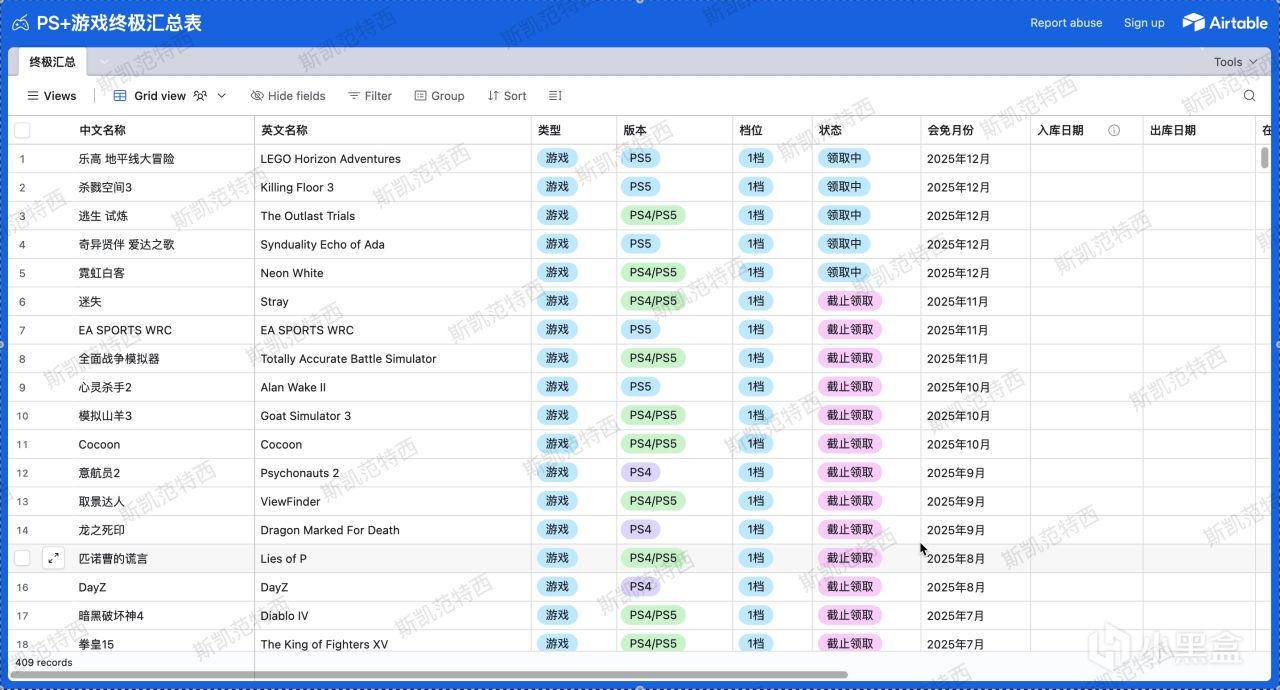Check the Lies of P row checkbox
This screenshot has width=1280, height=690.
(x=22, y=558)
